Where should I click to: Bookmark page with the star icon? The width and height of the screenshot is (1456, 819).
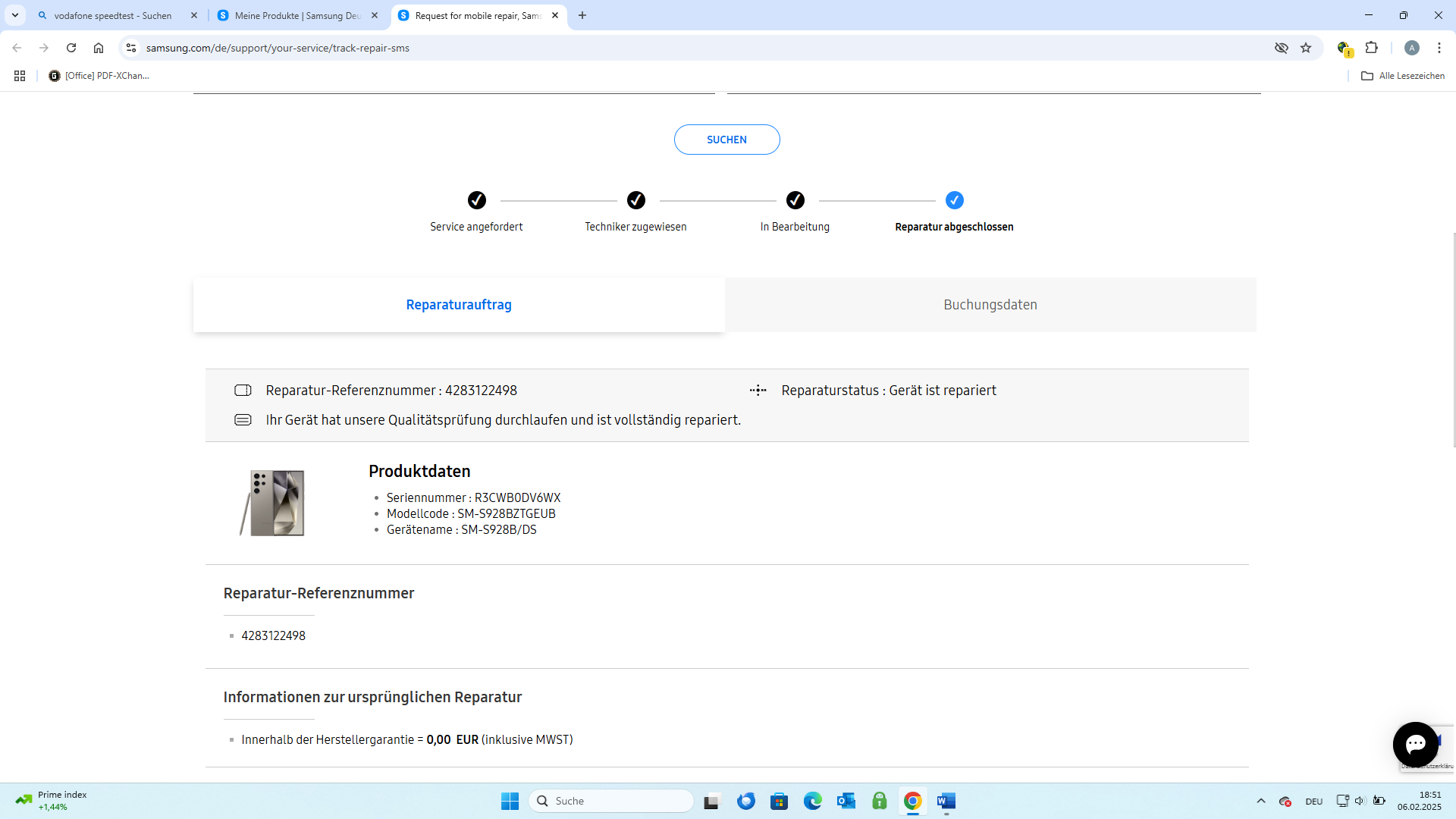click(x=1306, y=48)
